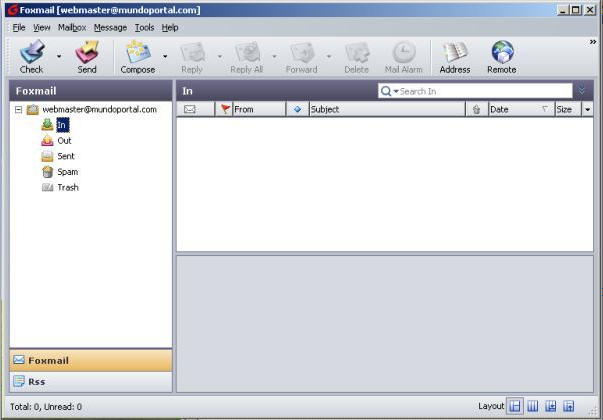Expand the toolbar overflow chevron
The image size is (603, 420).
(593, 42)
